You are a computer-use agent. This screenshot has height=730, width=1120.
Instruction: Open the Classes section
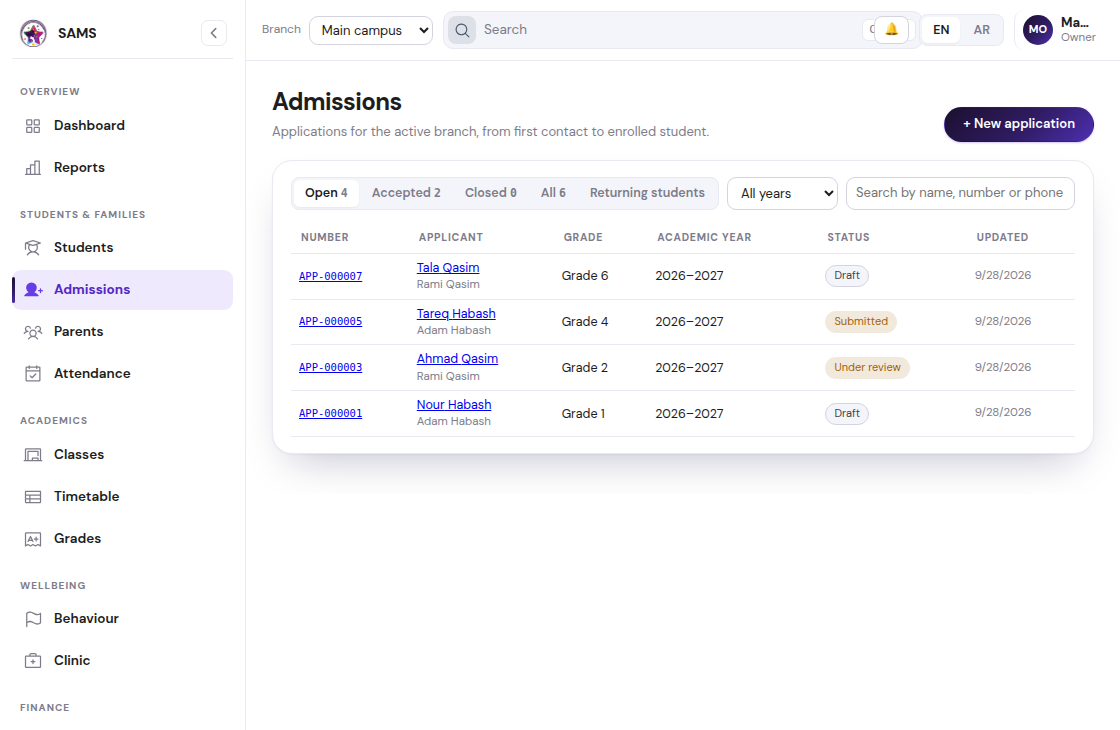click(122, 455)
